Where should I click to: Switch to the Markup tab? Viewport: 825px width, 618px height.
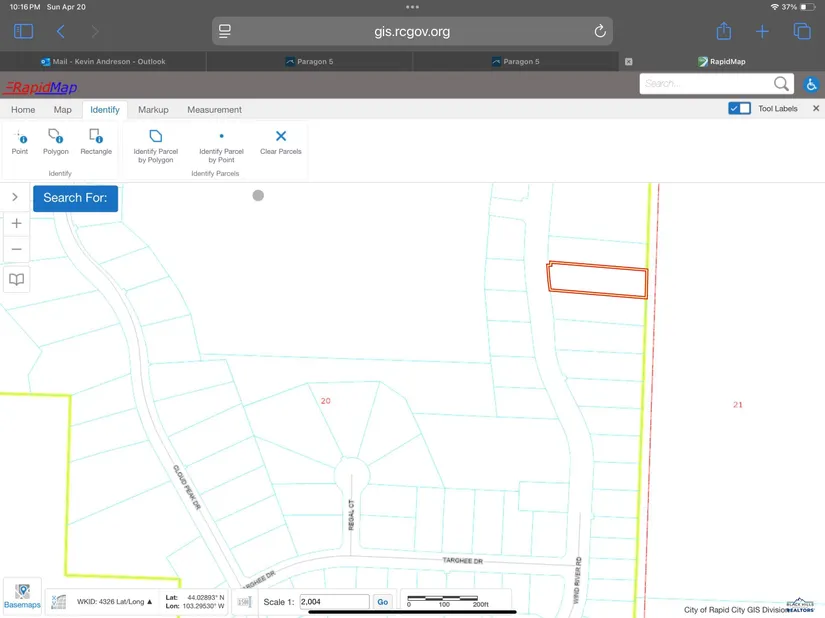coord(153,110)
